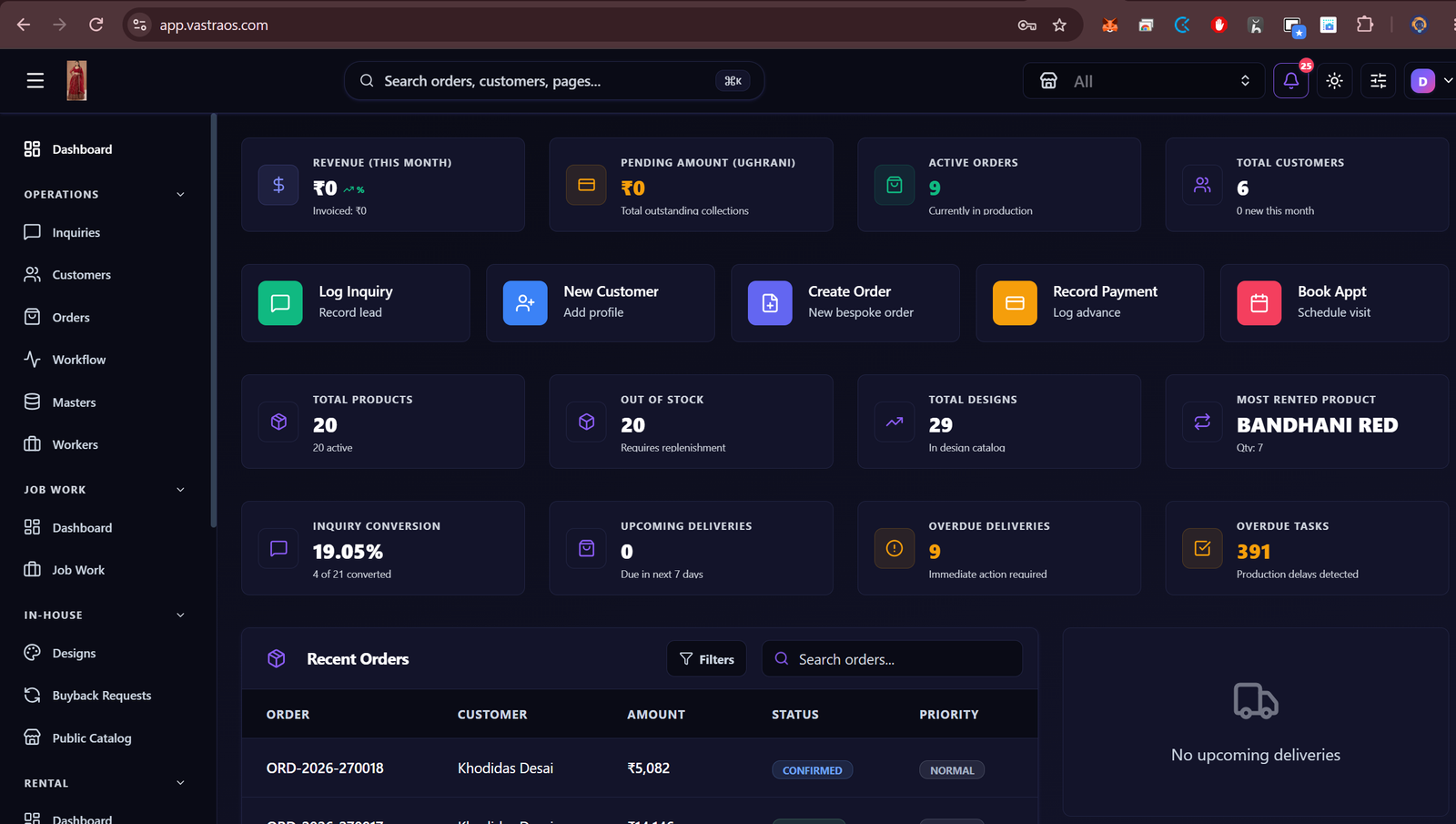Image resolution: width=1456 pixels, height=824 pixels.
Task: Click the browser address bar URL
Action: (214, 25)
